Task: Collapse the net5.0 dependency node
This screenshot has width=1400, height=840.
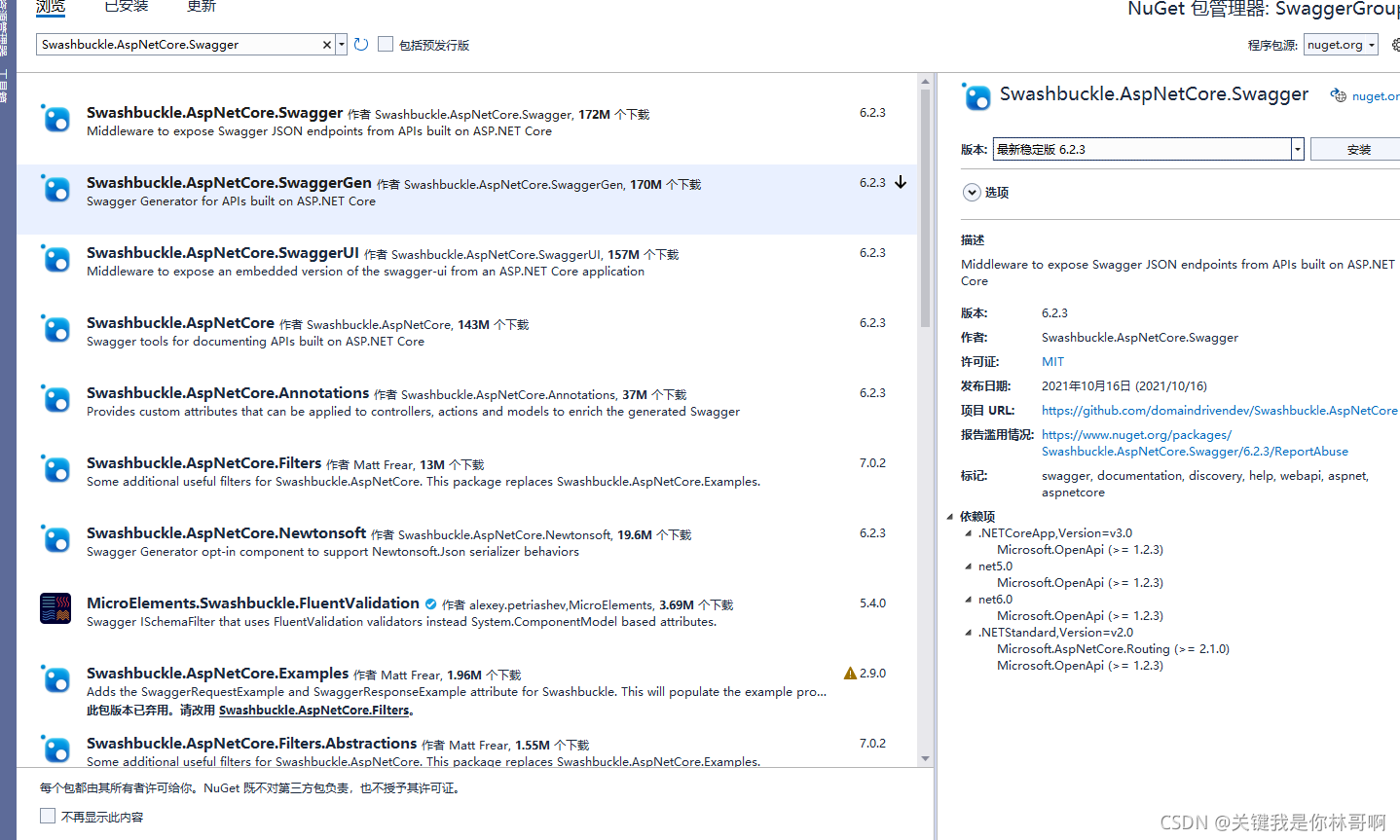Action: tap(969, 566)
